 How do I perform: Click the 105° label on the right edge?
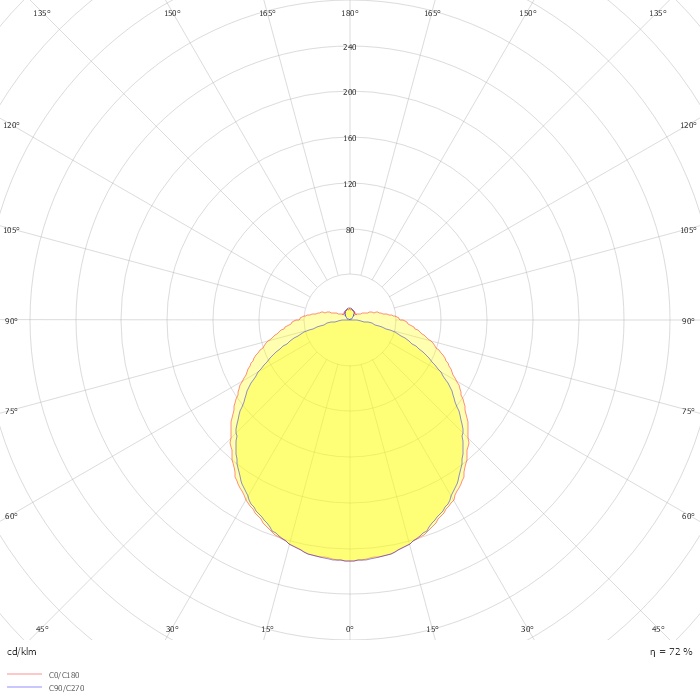(688, 230)
